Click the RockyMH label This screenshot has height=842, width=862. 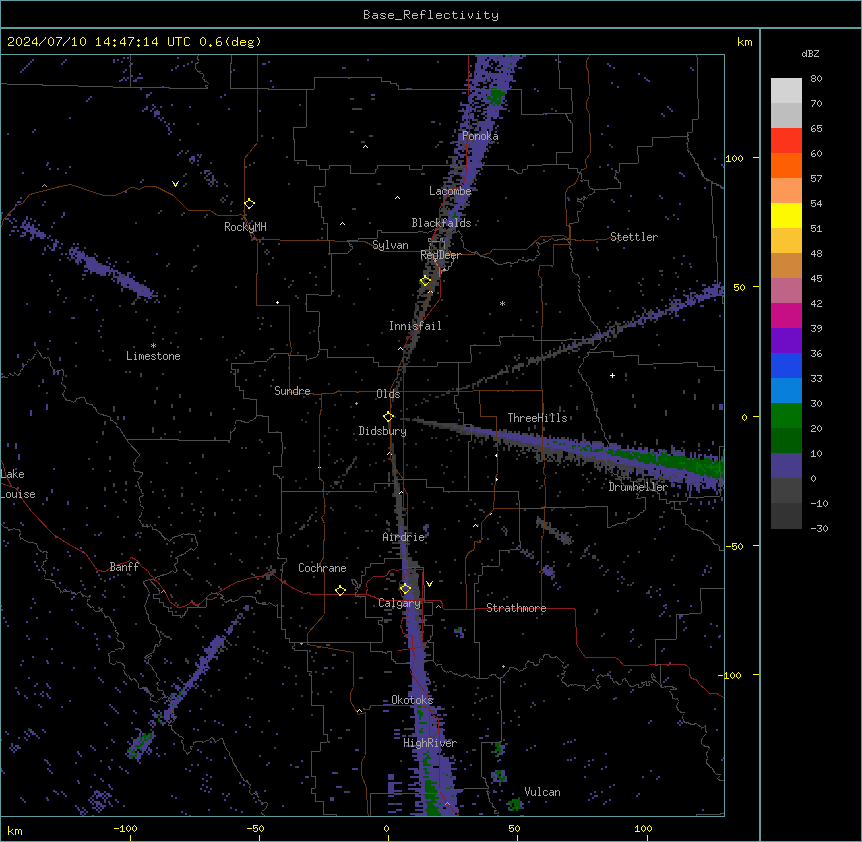pyautogui.click(x=245, y=227)
